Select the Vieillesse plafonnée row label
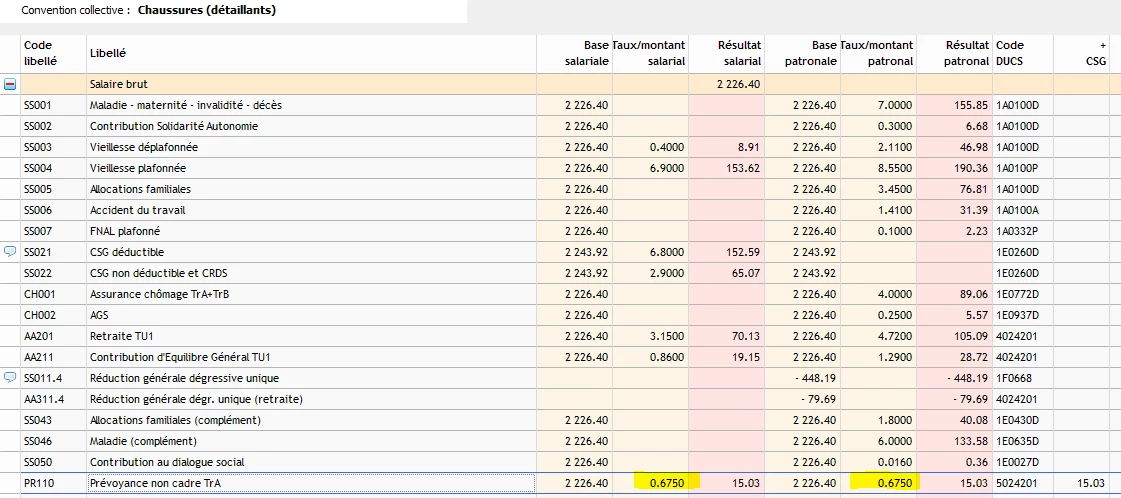The height and width of the screenshot is (498, 1121). coord(138,168)
